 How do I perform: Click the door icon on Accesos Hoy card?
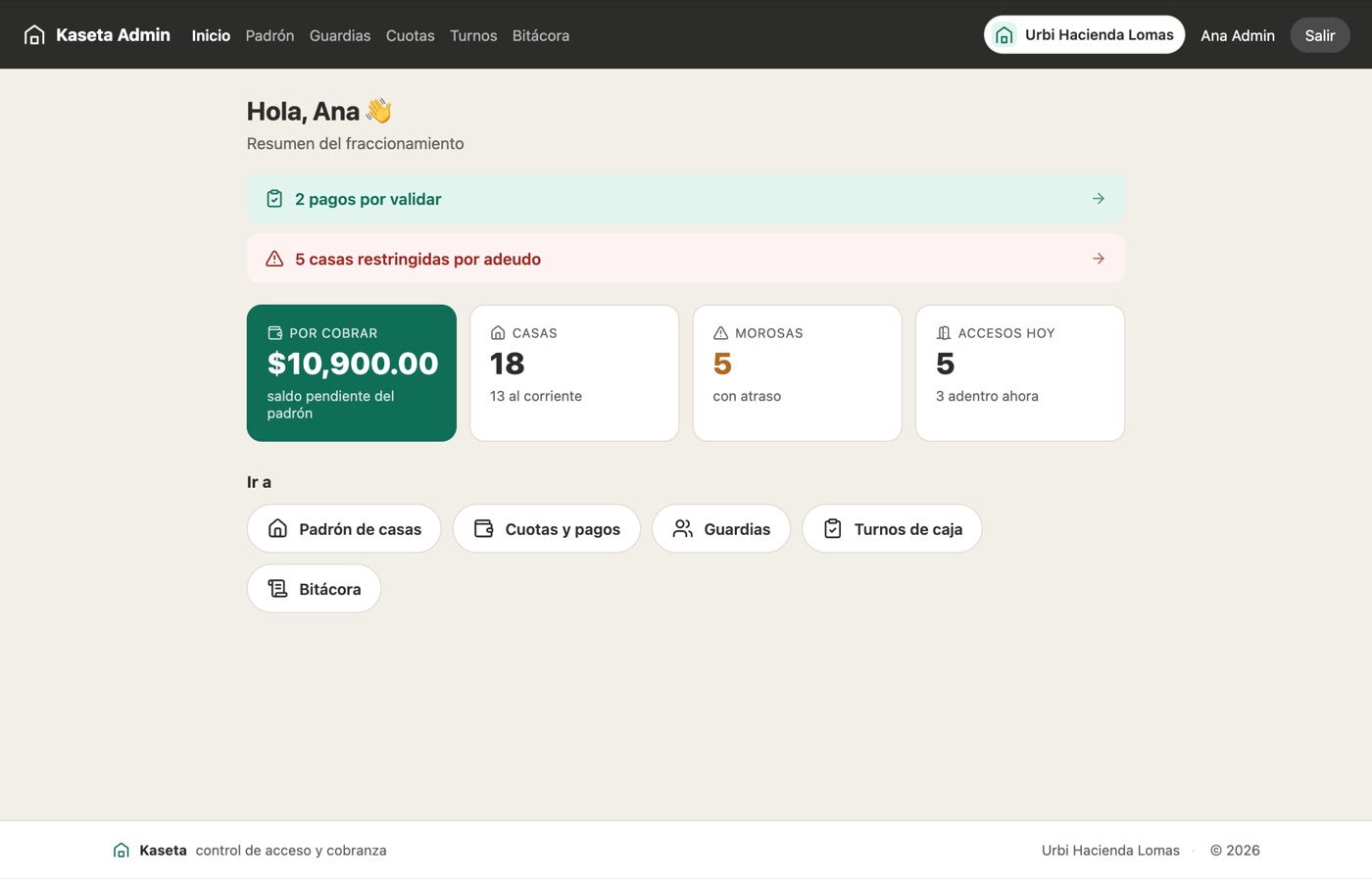pos(944,333)
